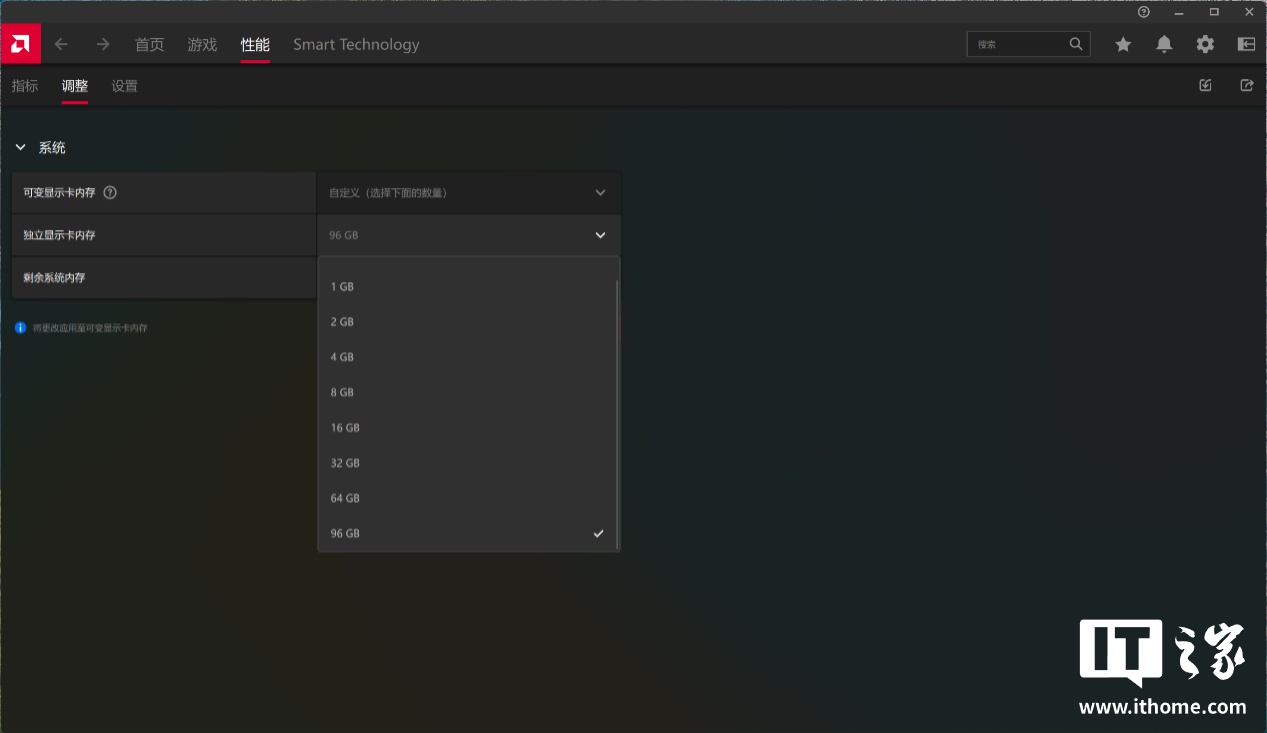Click the dropdown list scrollbar
1267x733 pixels.
coord(618,413)
